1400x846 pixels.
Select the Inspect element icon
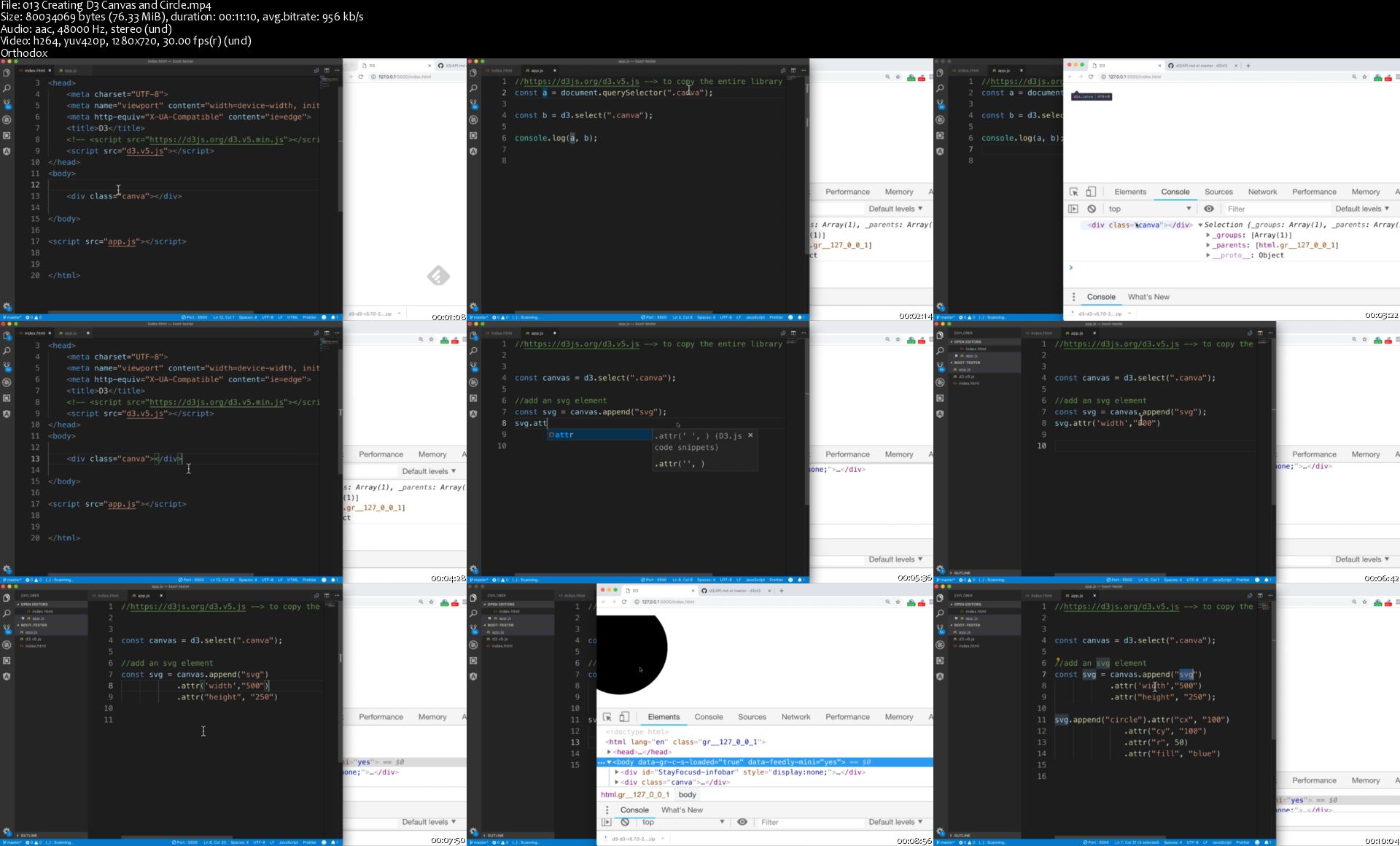[1074, 191]
